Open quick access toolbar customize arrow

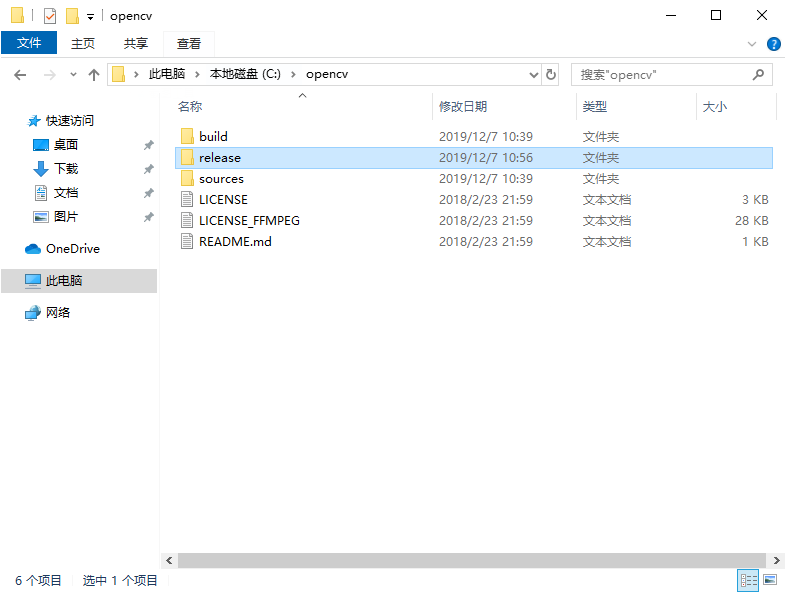(x=90, y=17)
